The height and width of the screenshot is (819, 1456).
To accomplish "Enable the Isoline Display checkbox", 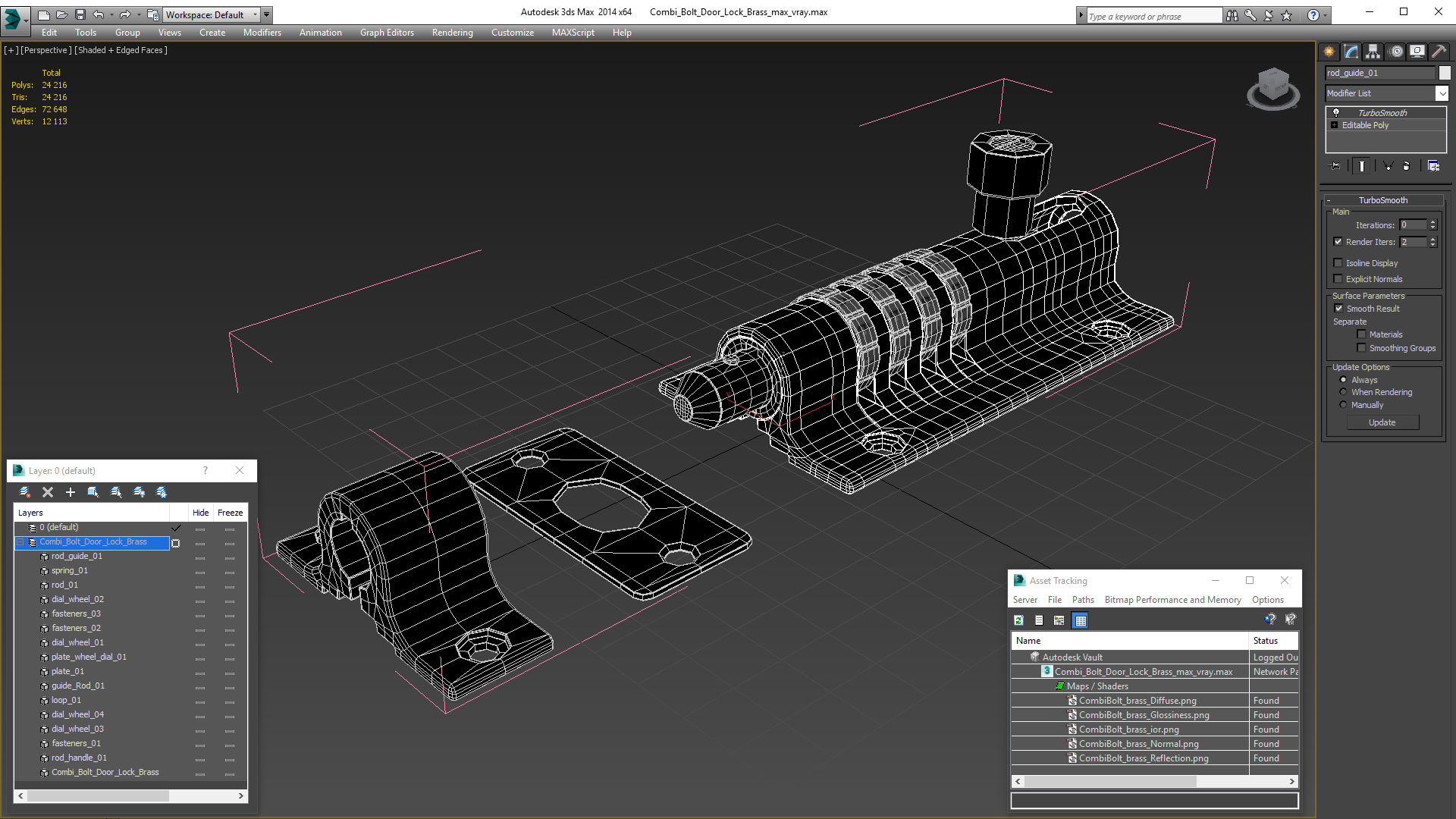I will pos(1338,263).
